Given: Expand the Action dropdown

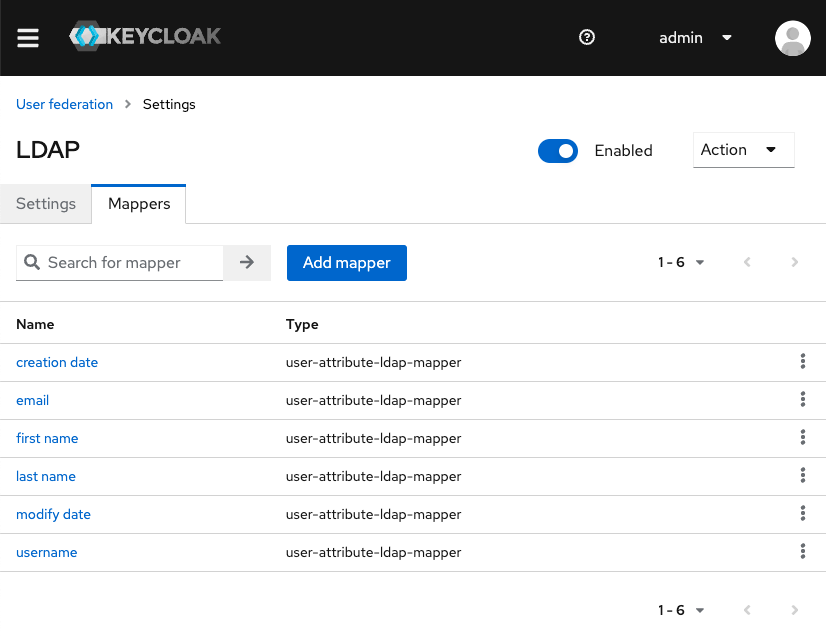Looking at the screenshot, I should coord(743,150).
